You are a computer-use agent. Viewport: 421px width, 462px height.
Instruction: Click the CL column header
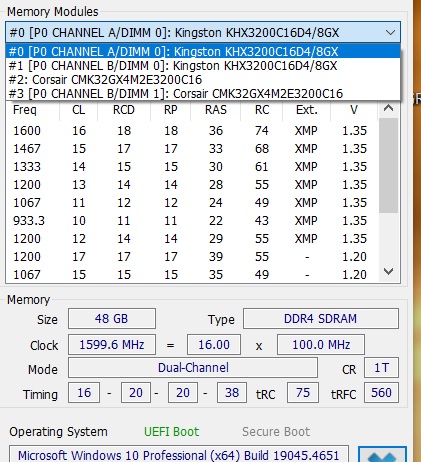click(x=79, y=110)
